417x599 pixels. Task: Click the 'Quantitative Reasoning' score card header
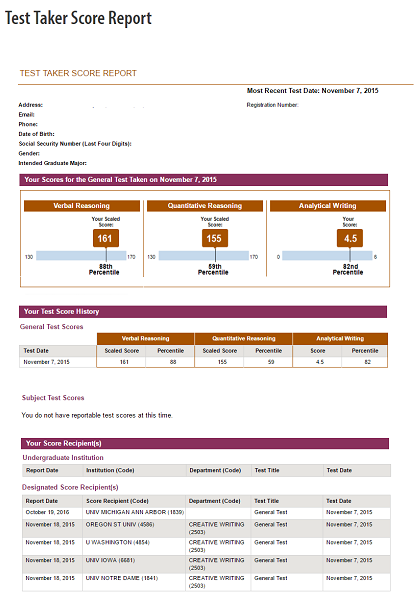[x=205, y=206]
